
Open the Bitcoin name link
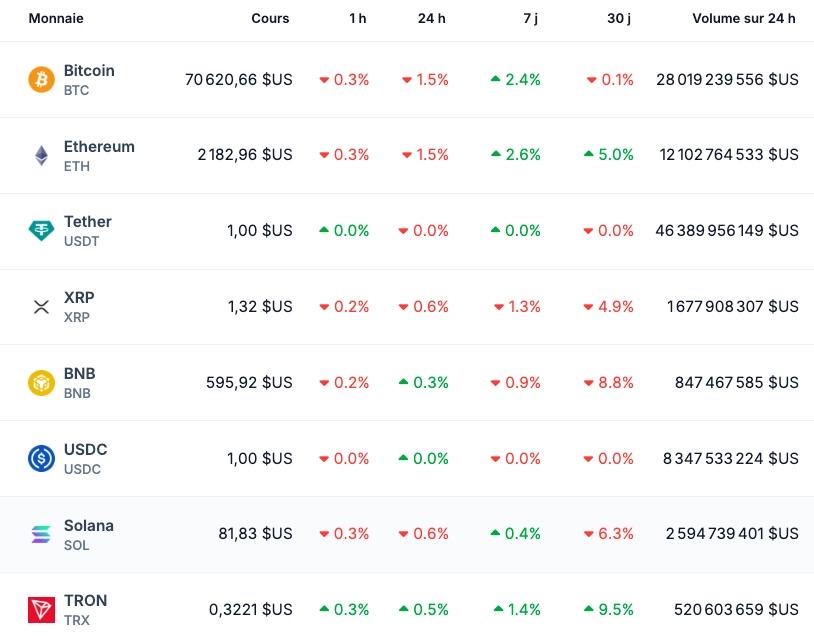click(89, 70)
